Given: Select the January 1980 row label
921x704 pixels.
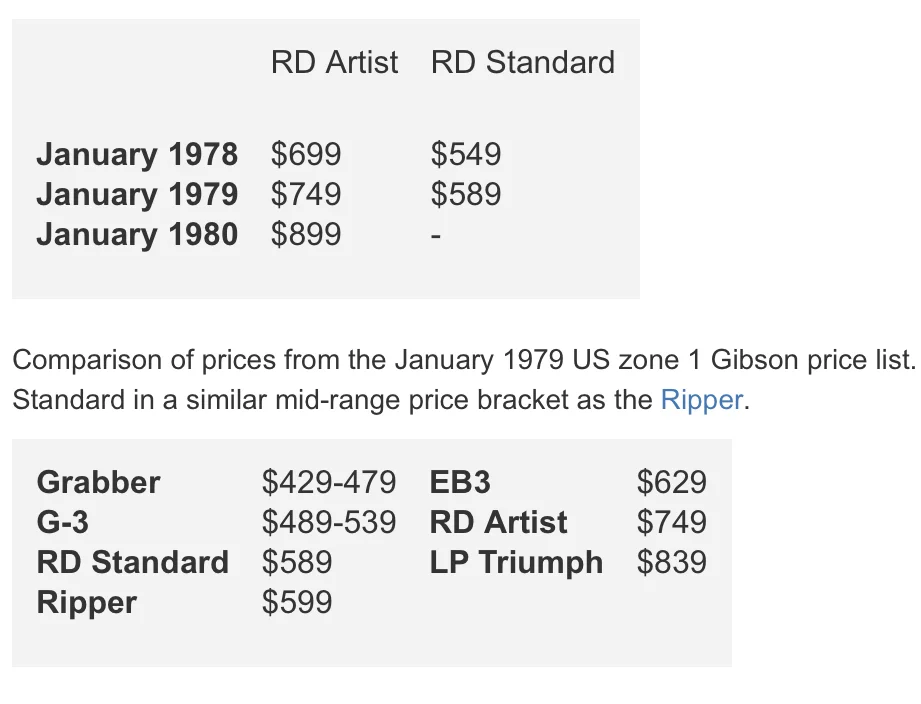Looking at the screenshot, I should coord(137,235).
